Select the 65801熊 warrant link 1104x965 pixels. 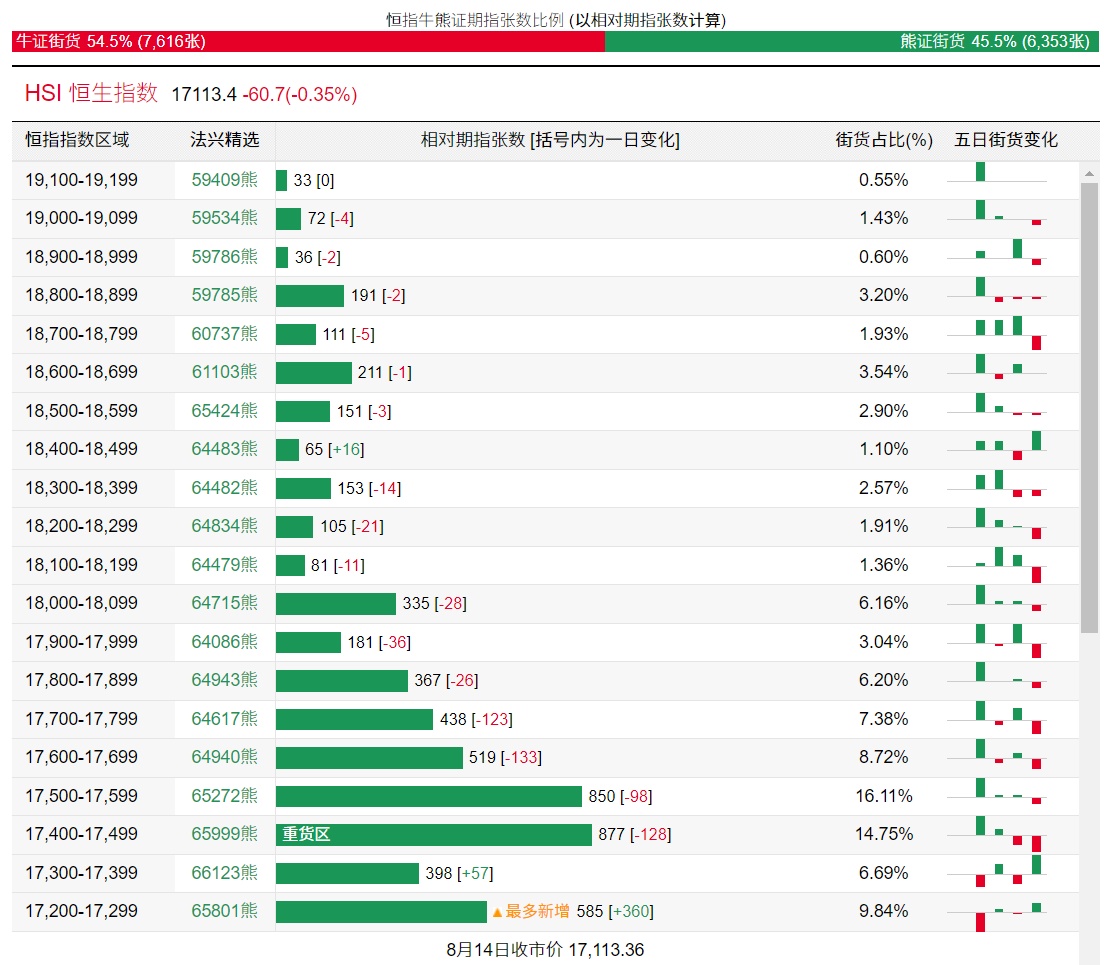point(224,911)
